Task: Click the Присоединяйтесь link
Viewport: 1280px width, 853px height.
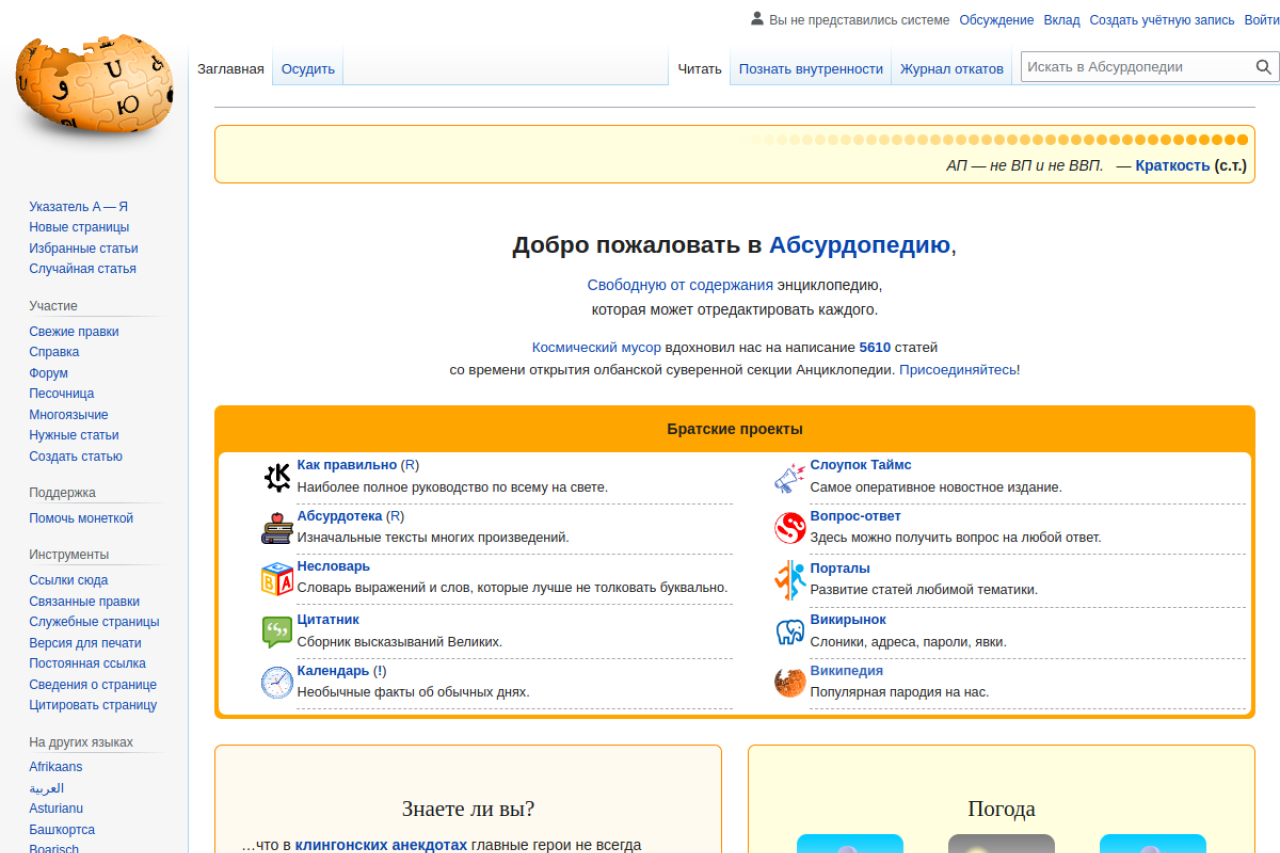Action: click(x=957, y=370)
